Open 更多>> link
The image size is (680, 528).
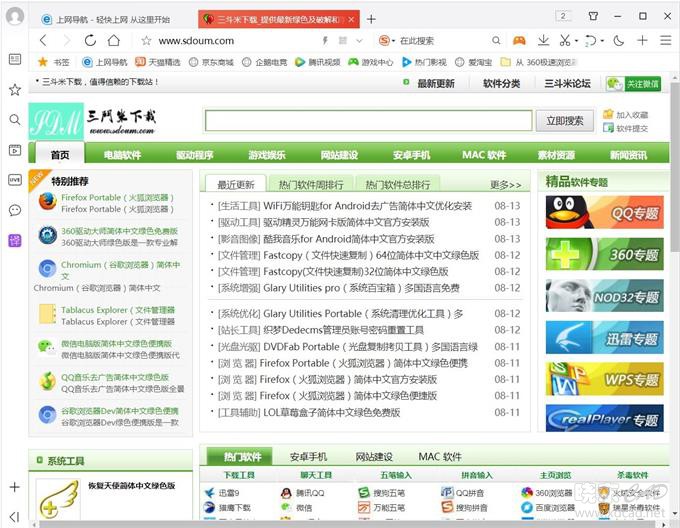[x=506, y=185]
